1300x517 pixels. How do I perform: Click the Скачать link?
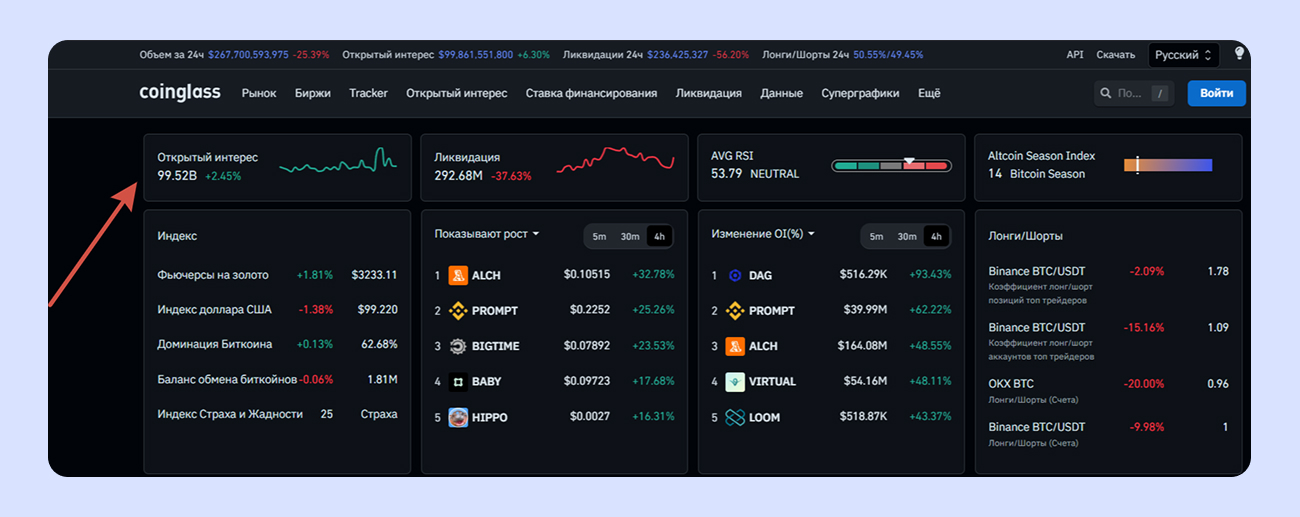tap(1115, 55)
